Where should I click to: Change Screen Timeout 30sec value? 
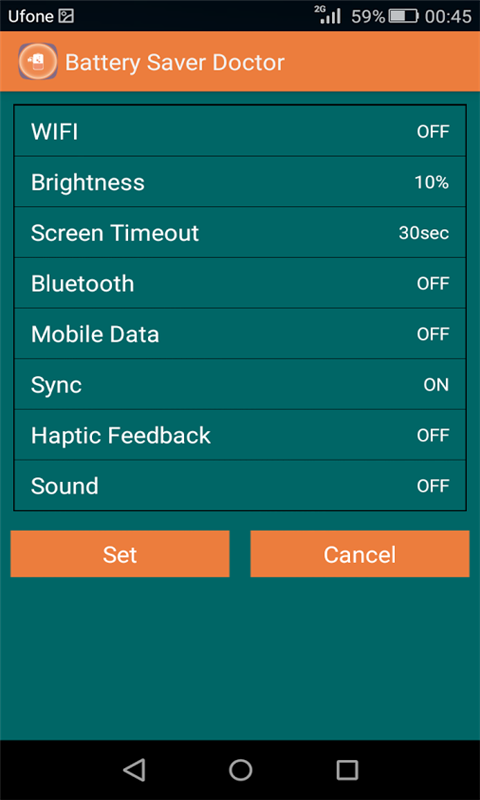click(x=424, y=233)
